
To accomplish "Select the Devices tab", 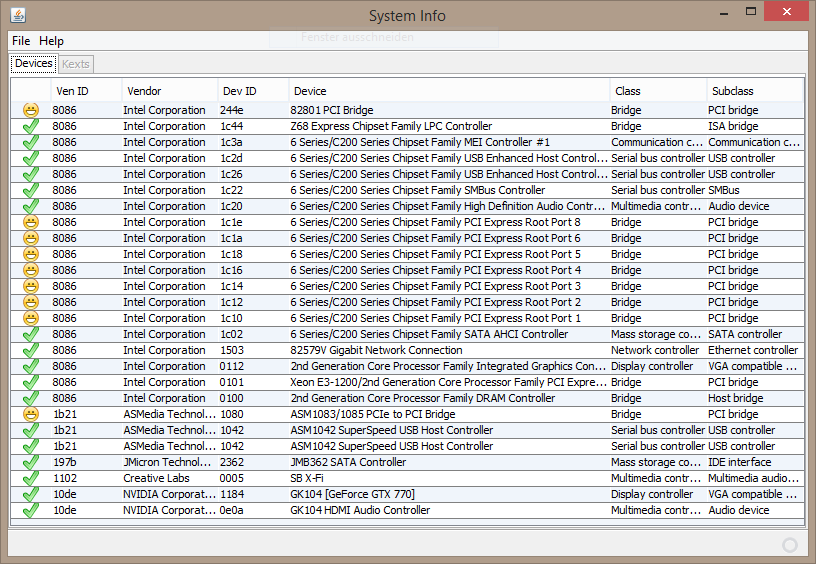I will [33, 63].
